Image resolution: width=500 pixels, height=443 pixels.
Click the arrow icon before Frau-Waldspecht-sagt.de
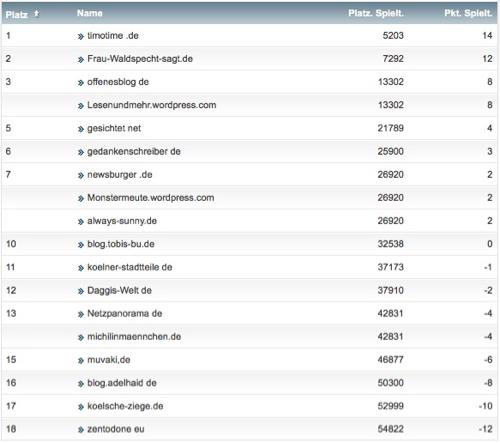pyautogui.click(x=81, y=60)
